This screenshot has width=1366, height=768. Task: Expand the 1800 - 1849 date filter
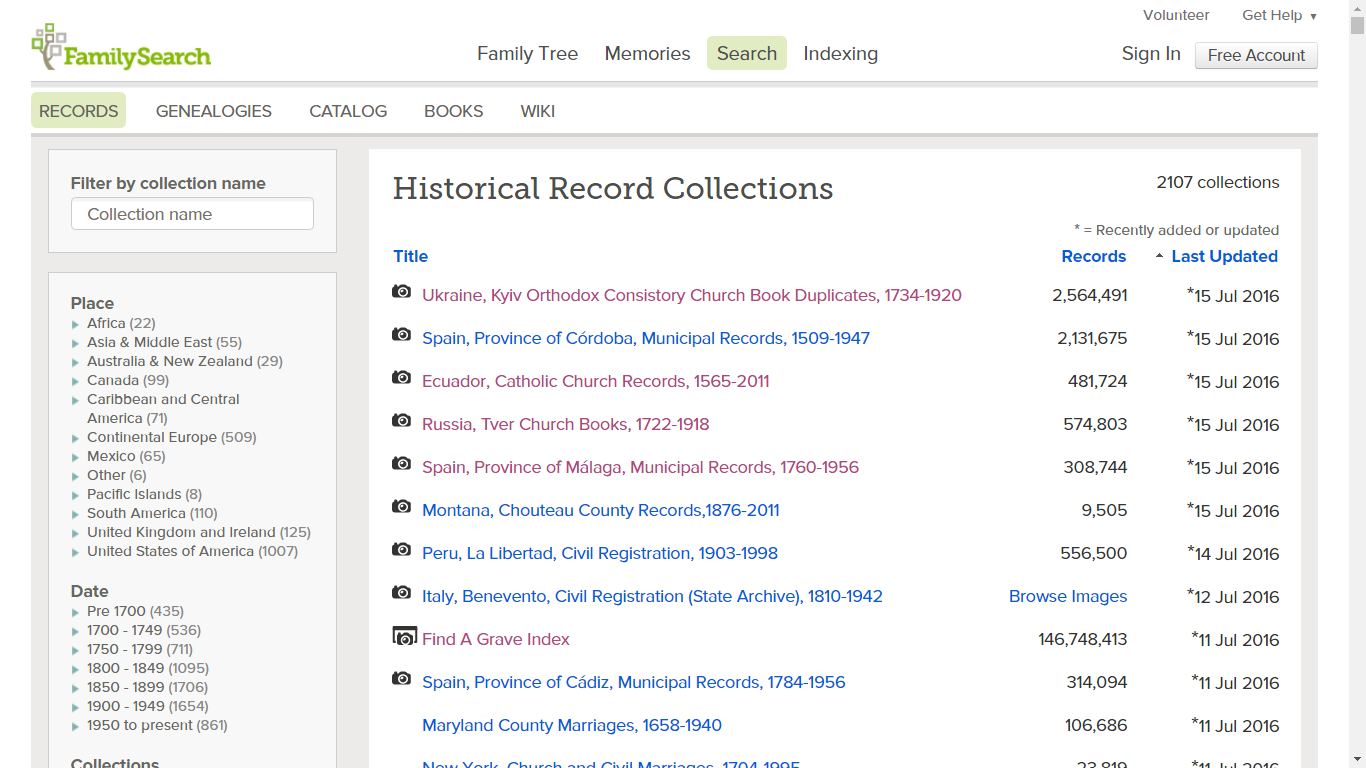click(x=76, y=669)
